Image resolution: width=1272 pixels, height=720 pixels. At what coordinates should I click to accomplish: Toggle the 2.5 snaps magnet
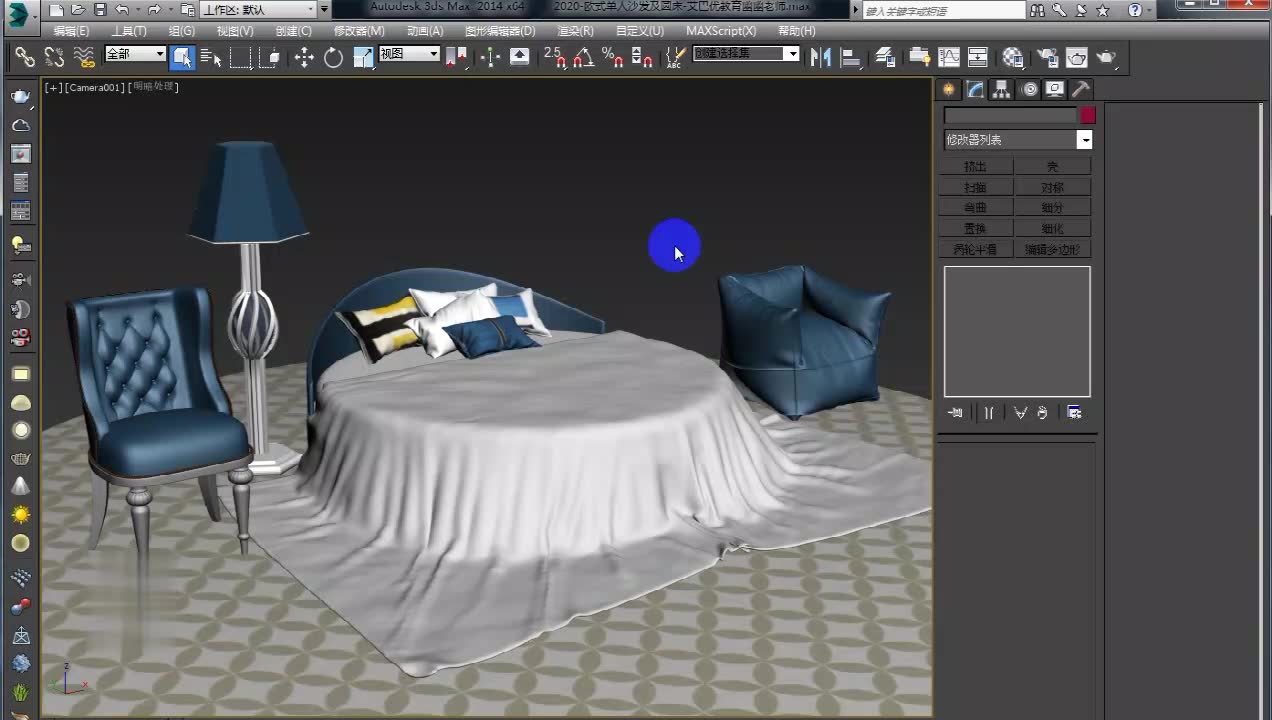point(557,57)
